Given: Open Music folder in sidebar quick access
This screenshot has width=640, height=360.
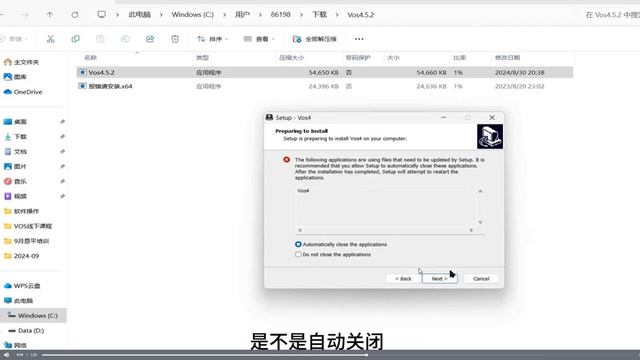Looking at the screenshot, I should click(15, 181).
